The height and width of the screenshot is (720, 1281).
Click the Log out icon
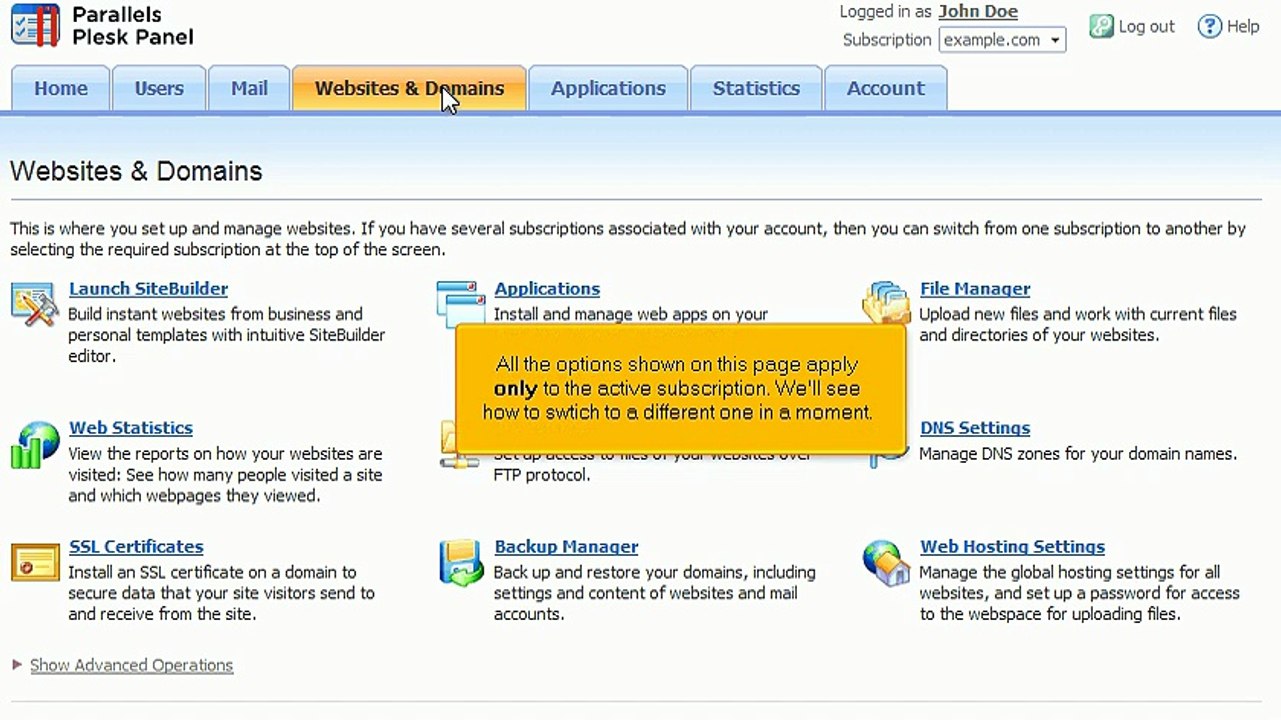pos(1101,26)
